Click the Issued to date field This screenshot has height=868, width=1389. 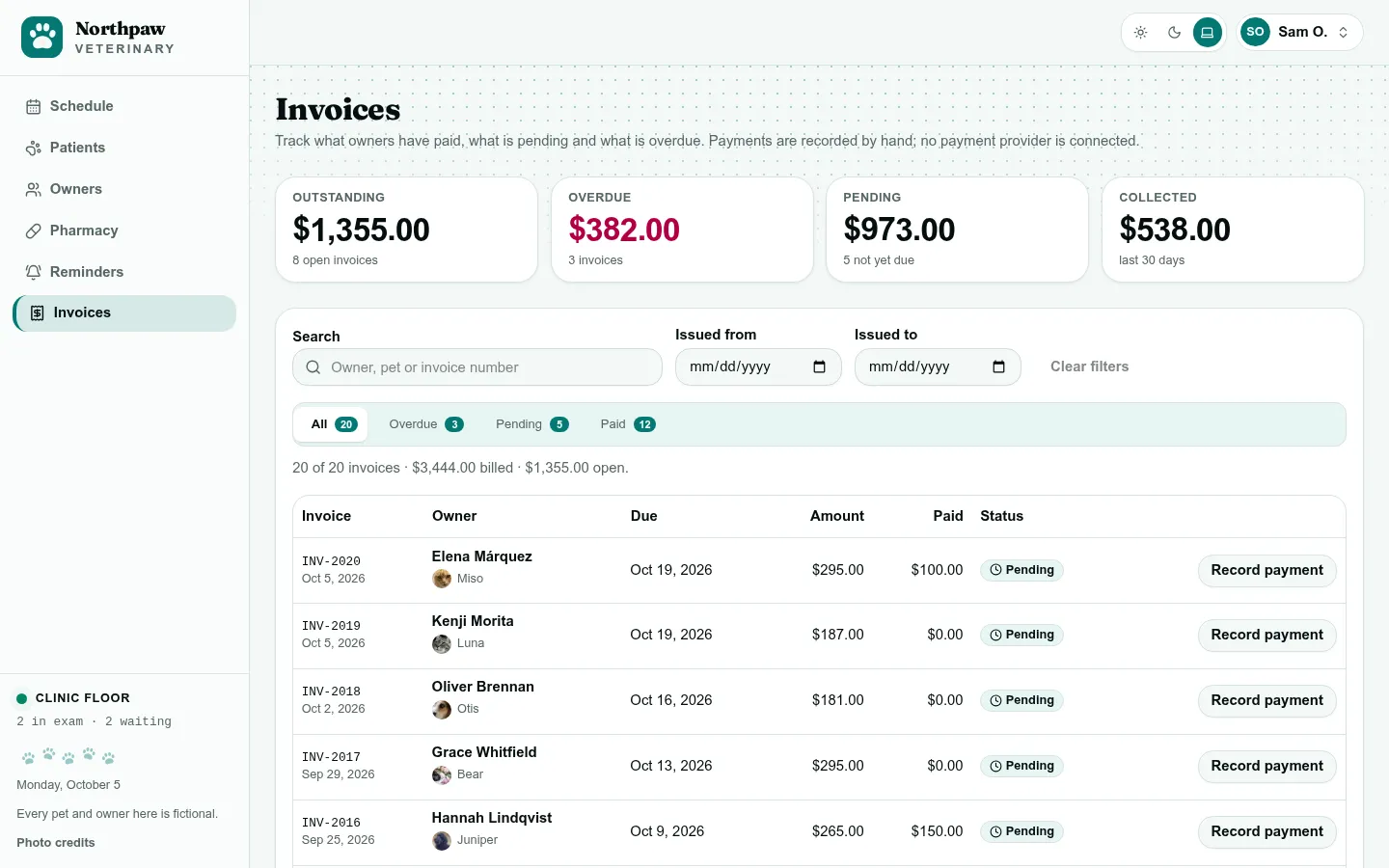pos(938,366)
